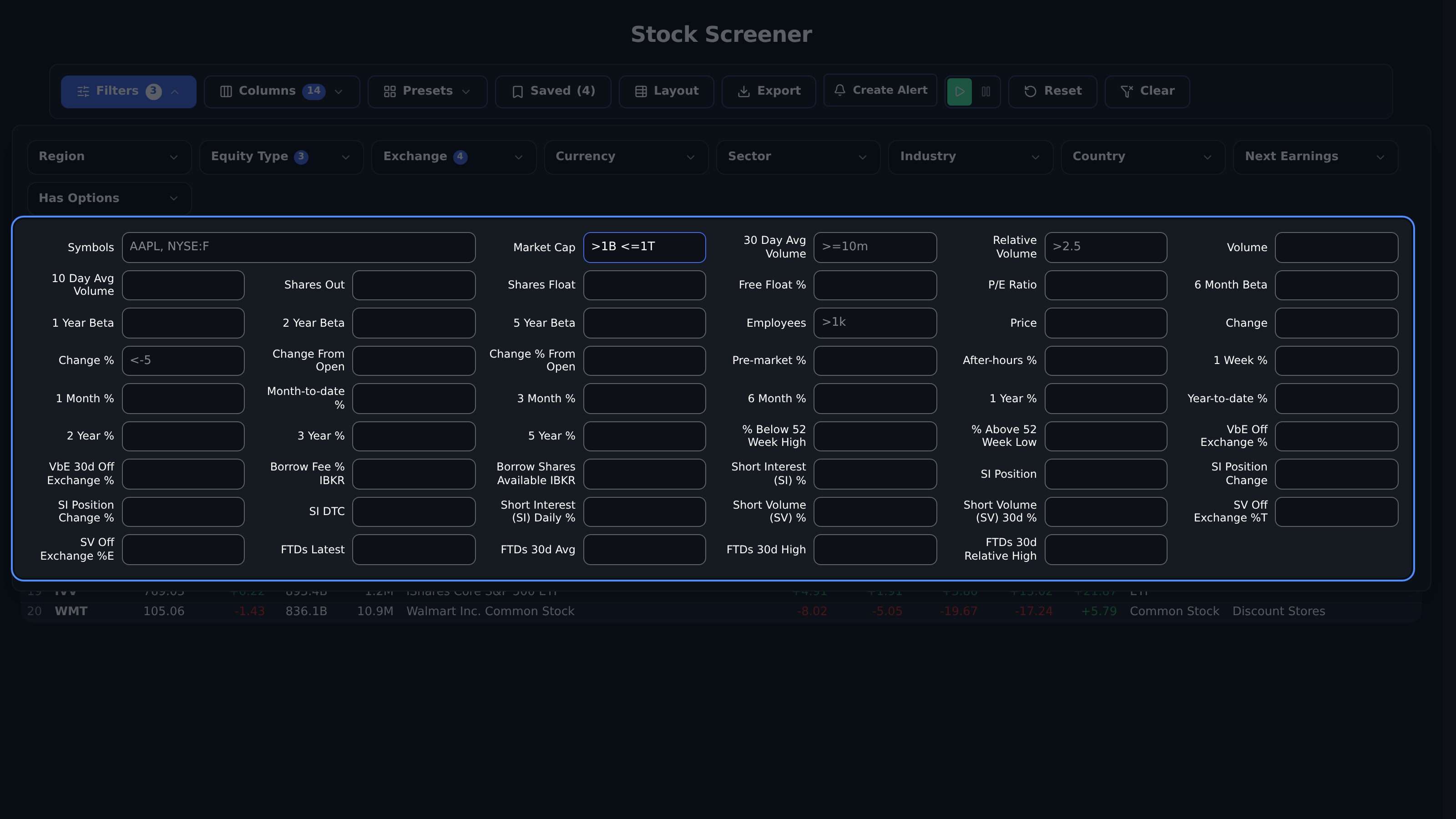Click the 30 Day Avg Volume field
1456x819 pixels.
coord(875,247)
